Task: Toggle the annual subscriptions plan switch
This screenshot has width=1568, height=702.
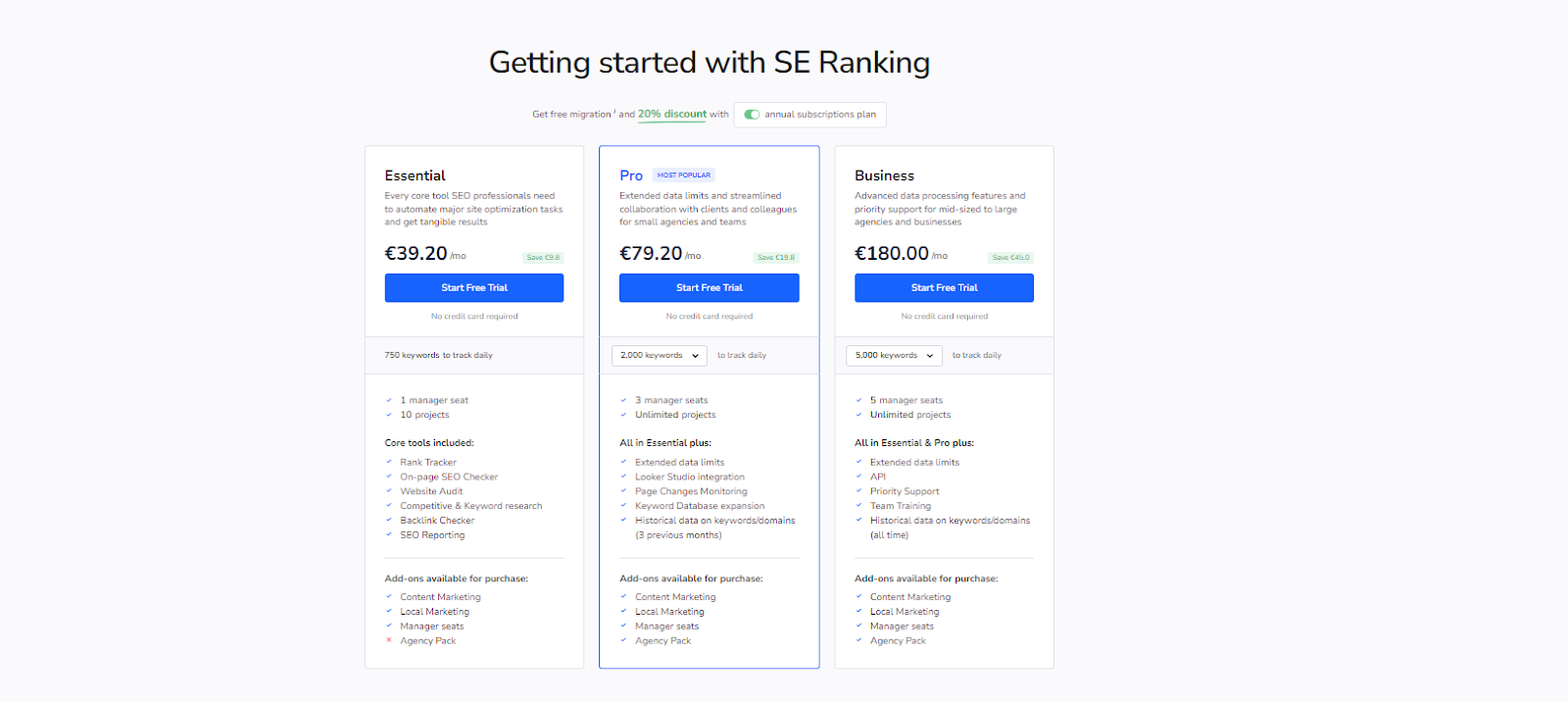Action: (x=752, y=115)
